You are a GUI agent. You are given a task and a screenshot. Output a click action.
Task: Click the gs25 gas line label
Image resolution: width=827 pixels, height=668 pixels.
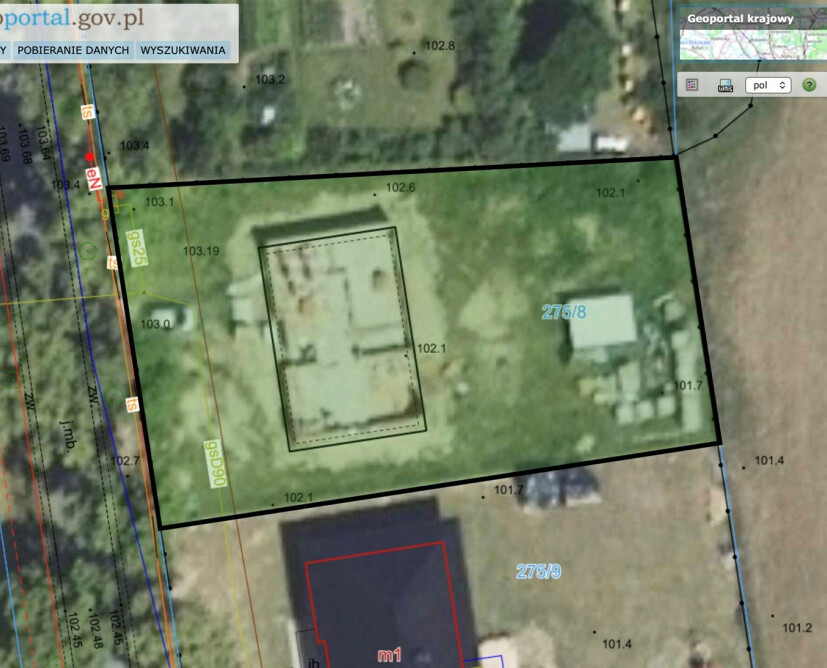coord(137,248)
